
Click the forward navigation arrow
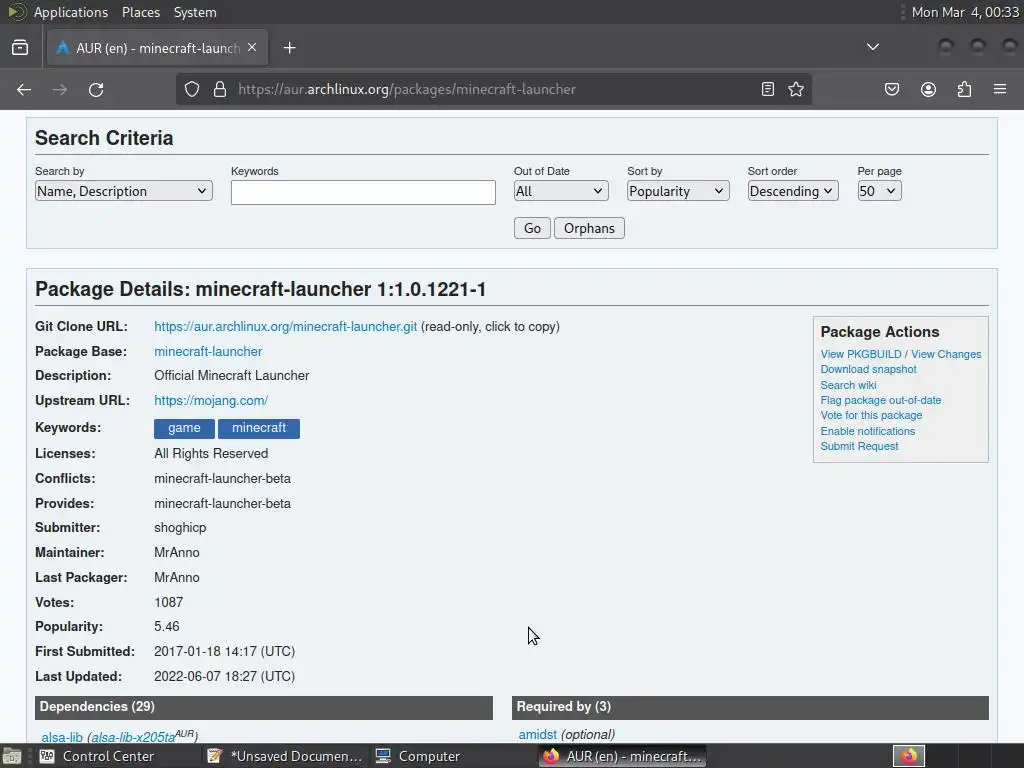[60, 89]
